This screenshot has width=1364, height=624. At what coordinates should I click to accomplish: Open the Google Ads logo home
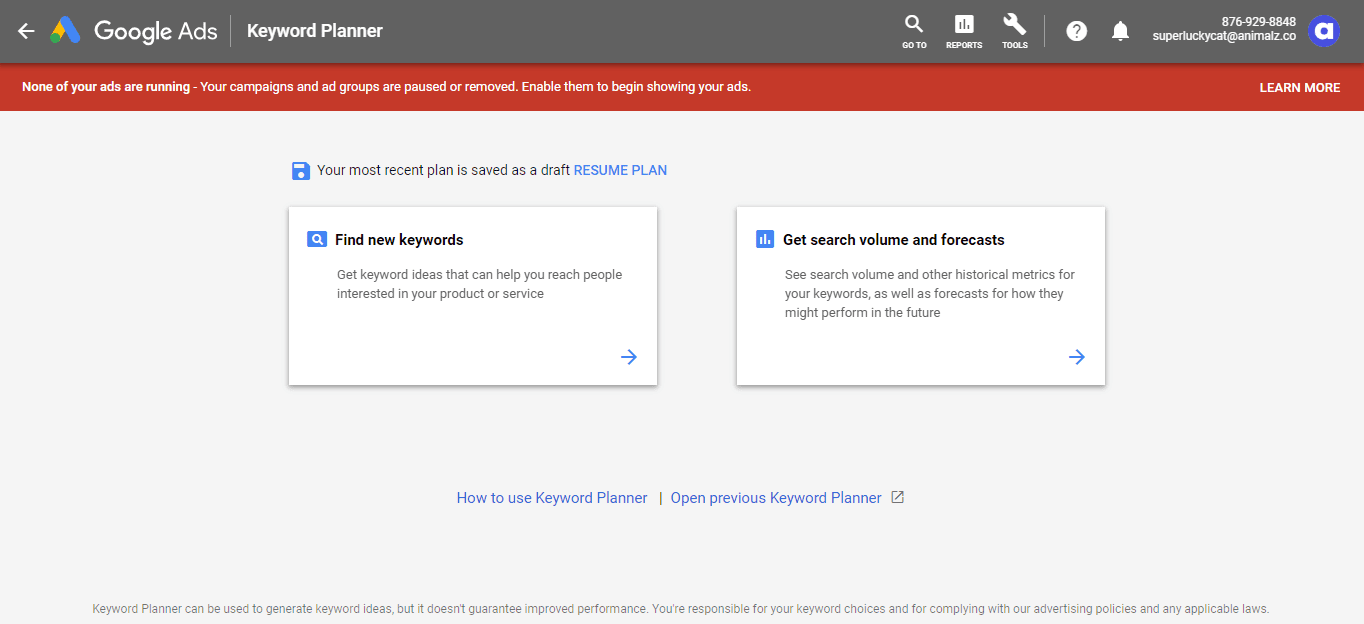(134, 31)
